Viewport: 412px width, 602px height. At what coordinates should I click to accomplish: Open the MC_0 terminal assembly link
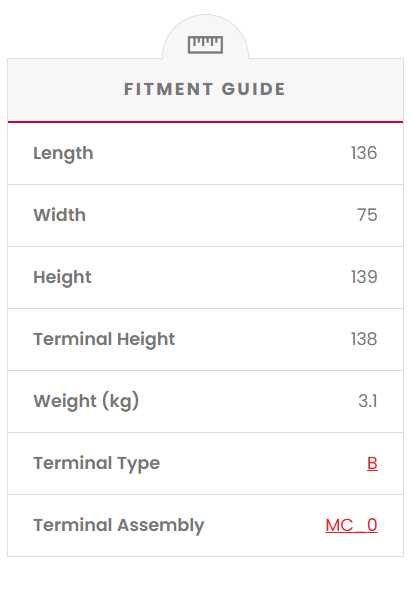click(x=351, y=525)
